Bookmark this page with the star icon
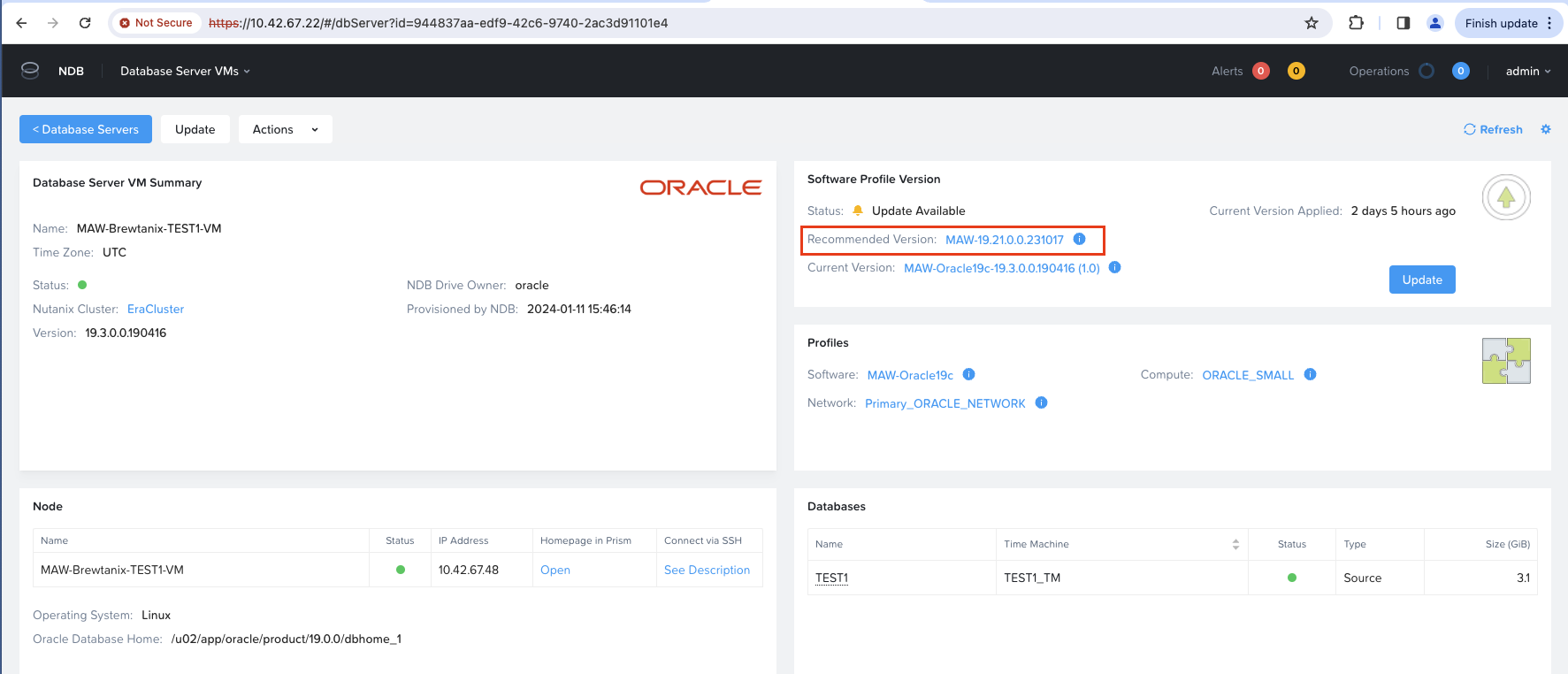This screenshot has width=1568, height=674. [1311, 23]
